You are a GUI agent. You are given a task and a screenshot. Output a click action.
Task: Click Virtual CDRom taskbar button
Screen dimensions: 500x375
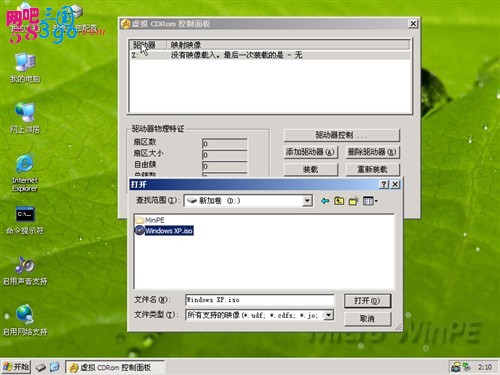tap(114, 367)
